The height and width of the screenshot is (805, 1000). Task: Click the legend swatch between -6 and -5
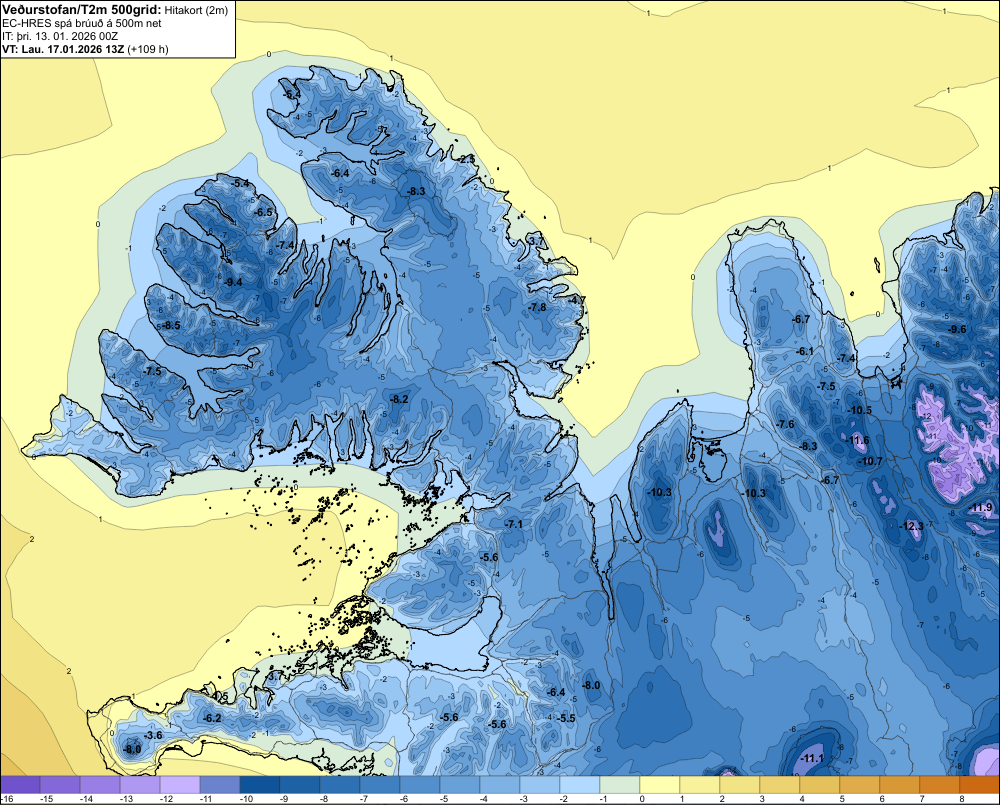(420, 785)
